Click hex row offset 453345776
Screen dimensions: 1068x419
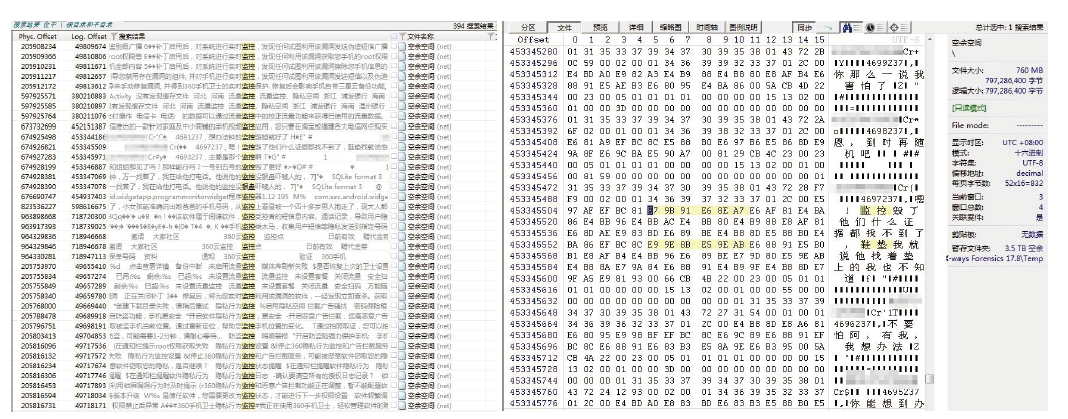(x=533, y=403)
